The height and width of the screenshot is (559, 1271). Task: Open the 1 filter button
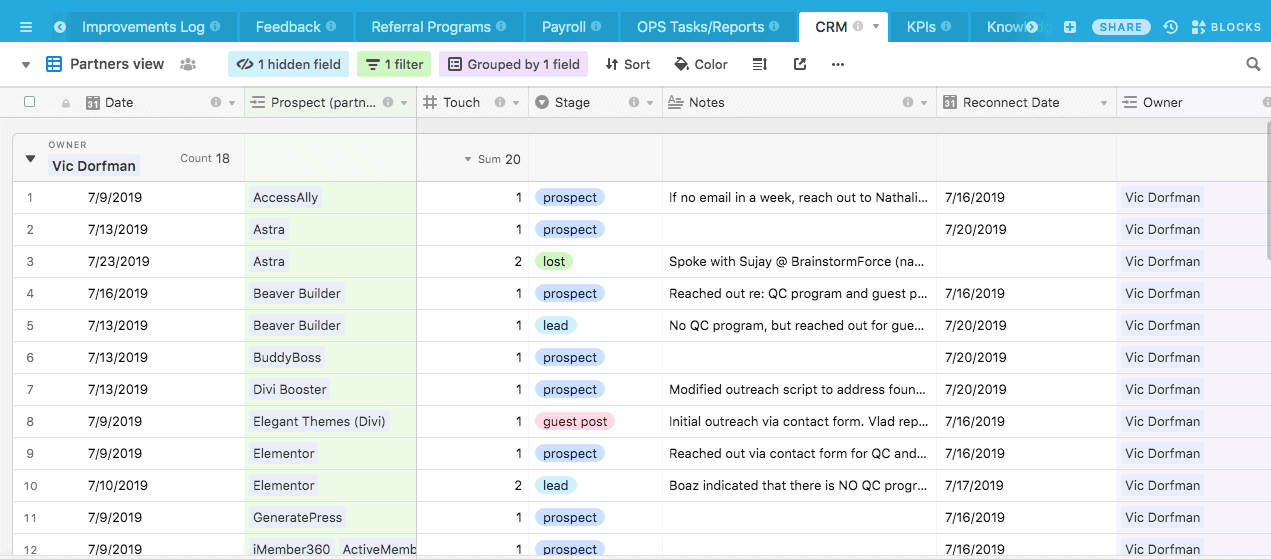[x=394, y=64]
